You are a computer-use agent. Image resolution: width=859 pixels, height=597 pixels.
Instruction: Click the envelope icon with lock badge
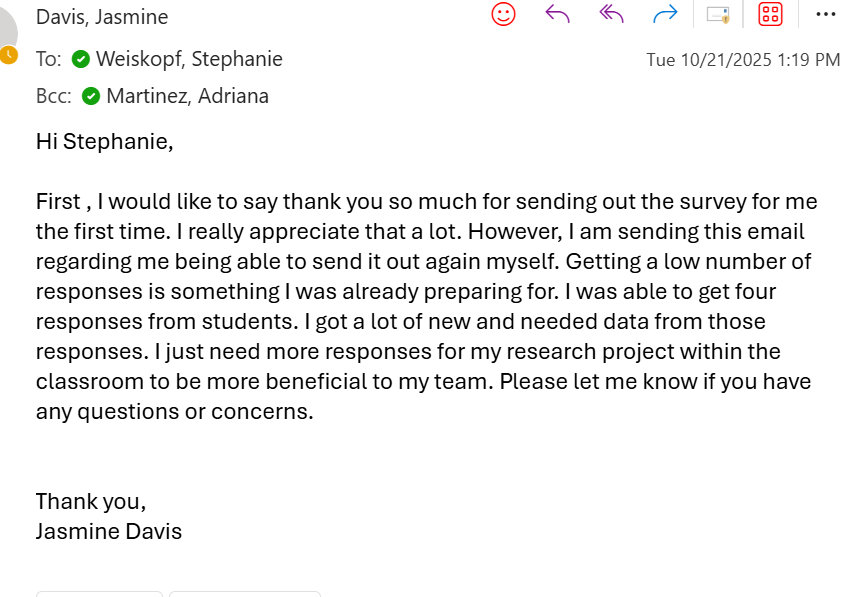[x=718, y=14]
